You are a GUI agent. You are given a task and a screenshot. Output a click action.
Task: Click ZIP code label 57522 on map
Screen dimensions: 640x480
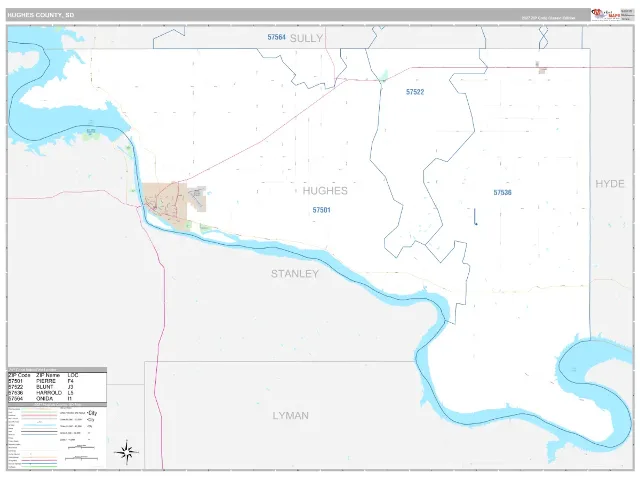(x=415, y=92)
